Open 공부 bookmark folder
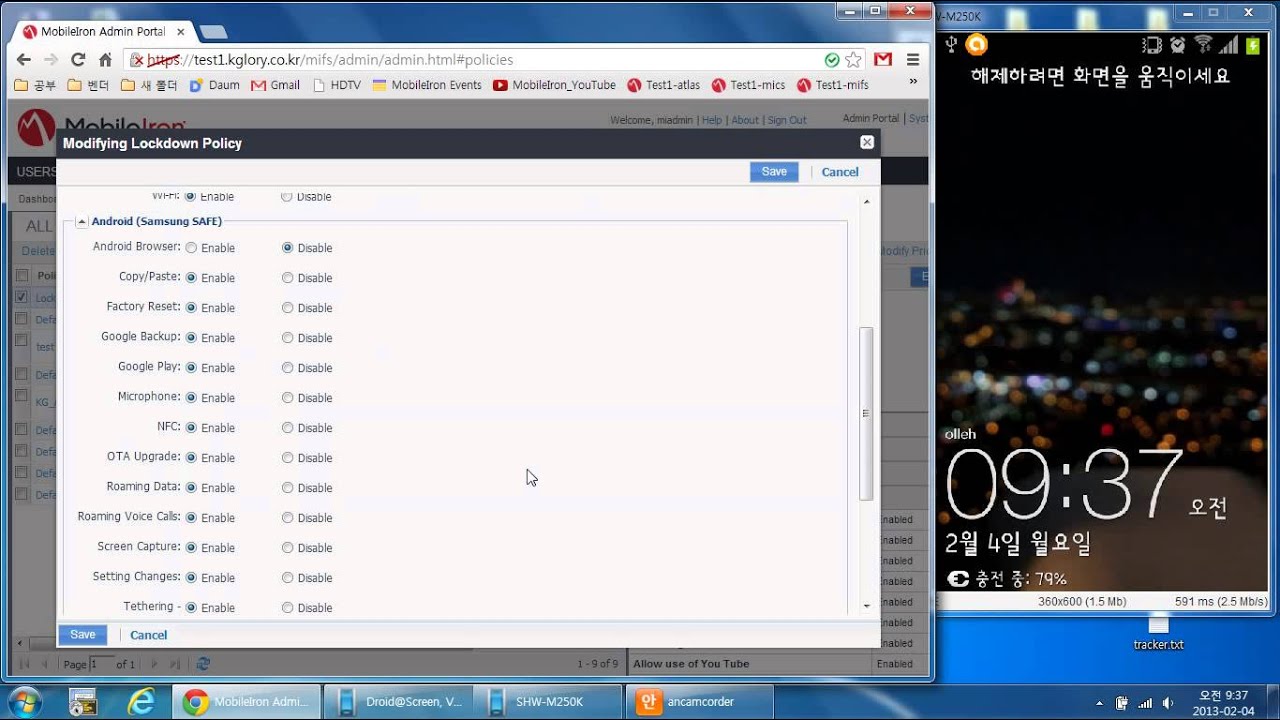This screenshot has height=720, width=1280. click(x=36, y=85)
